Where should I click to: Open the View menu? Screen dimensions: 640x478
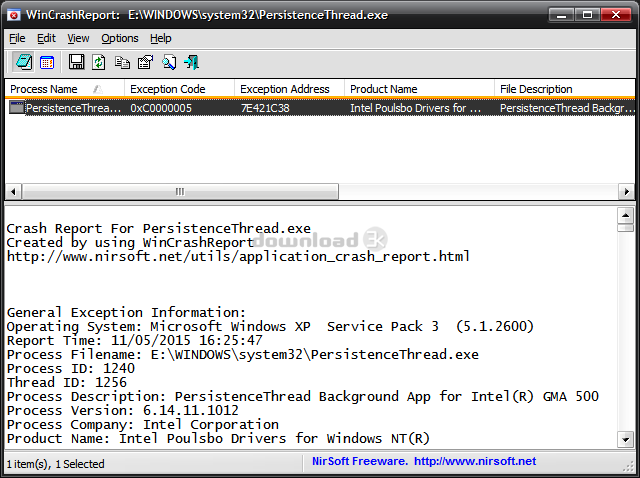pyautogui.click(x=78, y=38)
